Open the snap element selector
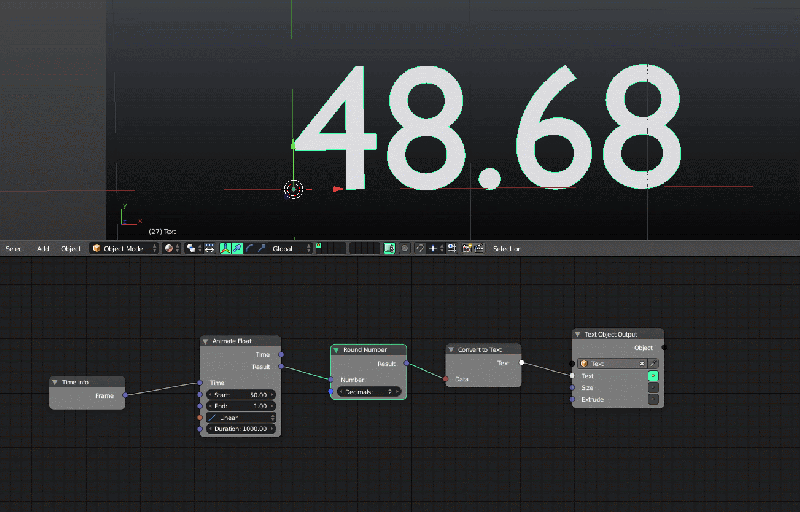 pyautogui.click(x=435, y=248)
